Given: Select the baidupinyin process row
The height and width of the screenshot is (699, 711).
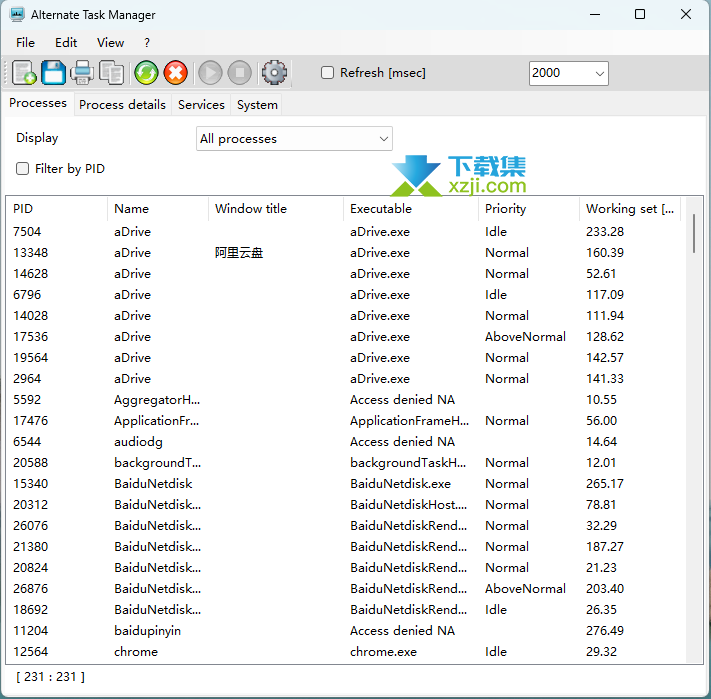Looking at the screenshot, I should [345, 631].
